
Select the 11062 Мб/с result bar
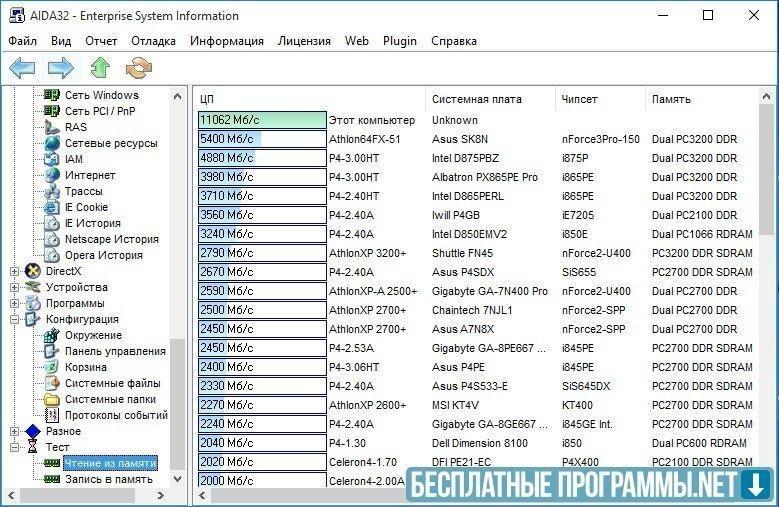coord(262,120)
